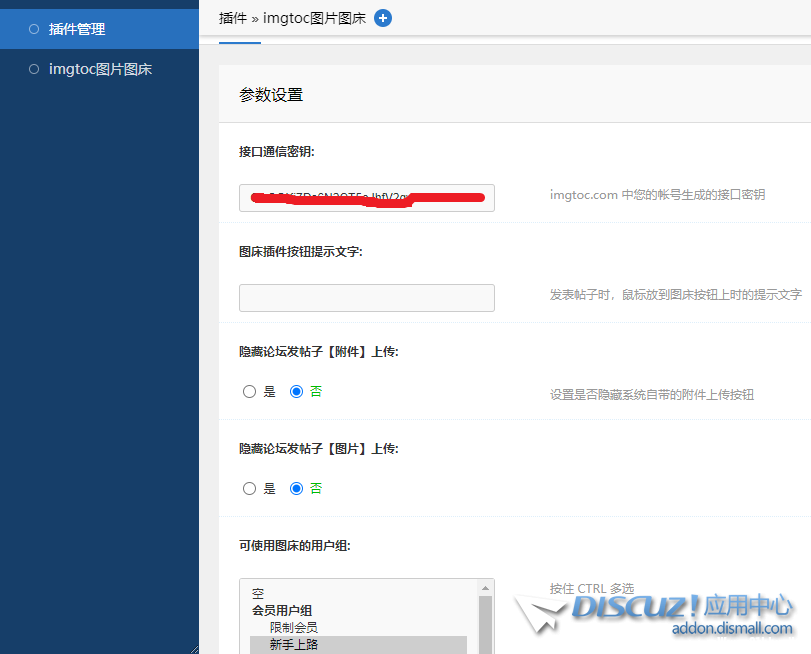Click the blue plus icon beside the breadcrumb
The width and height of the screenshot is (811, 654).
coord(383,18)
